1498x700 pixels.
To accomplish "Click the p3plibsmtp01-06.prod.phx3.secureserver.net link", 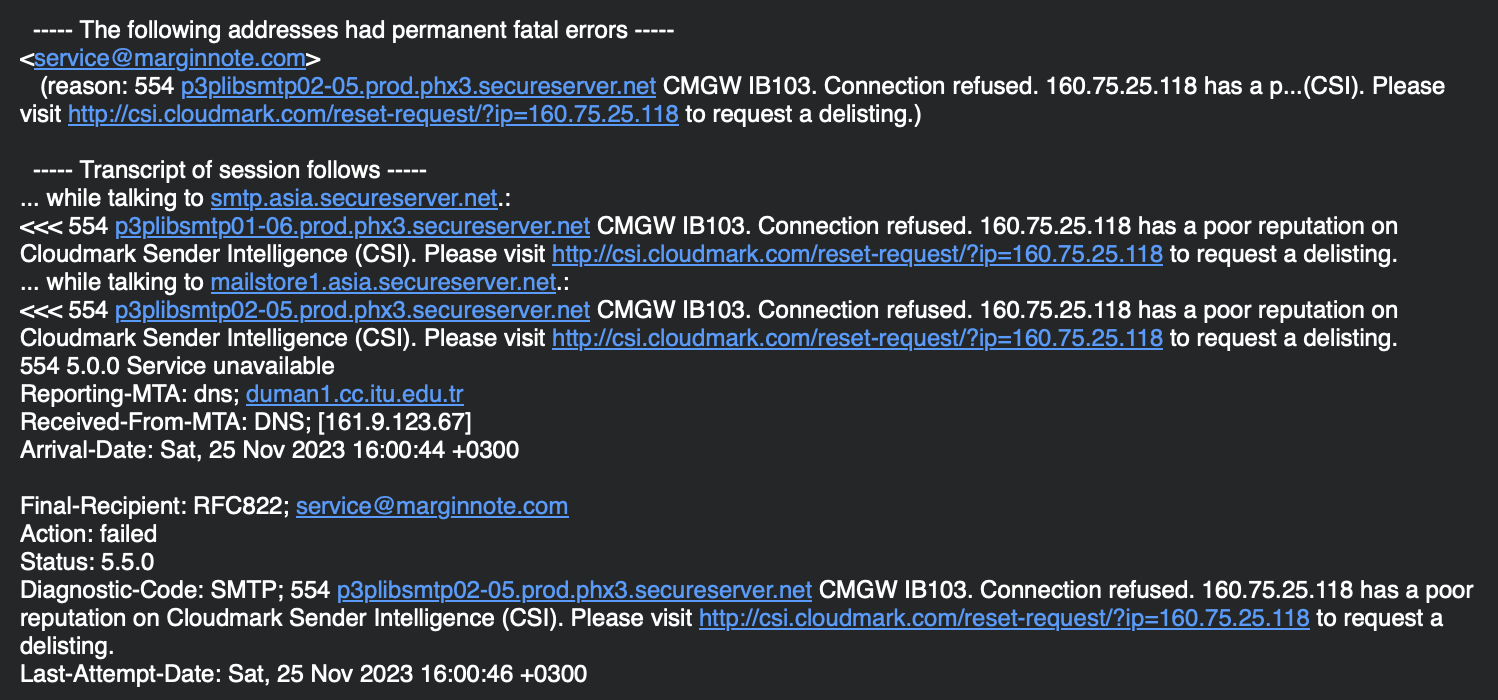I will (x=352, y=226).
